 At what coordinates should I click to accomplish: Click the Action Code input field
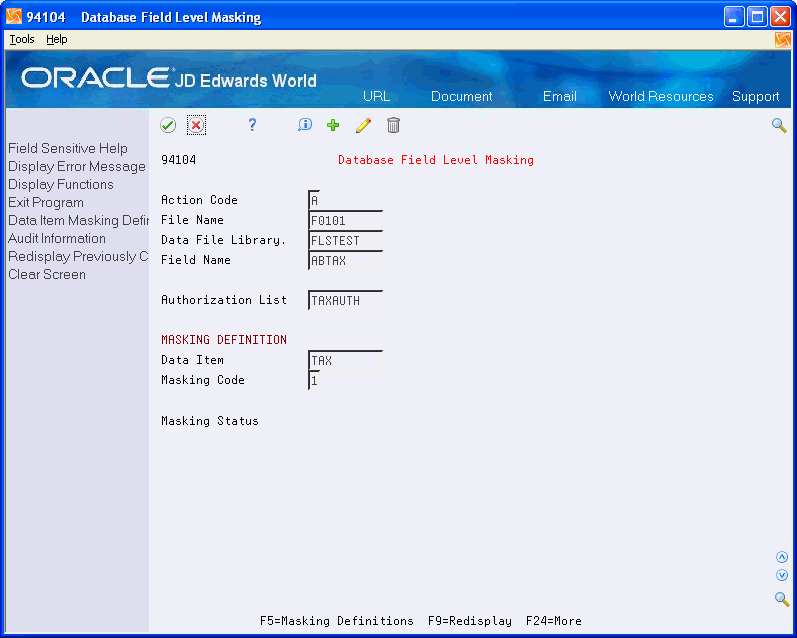314,200
